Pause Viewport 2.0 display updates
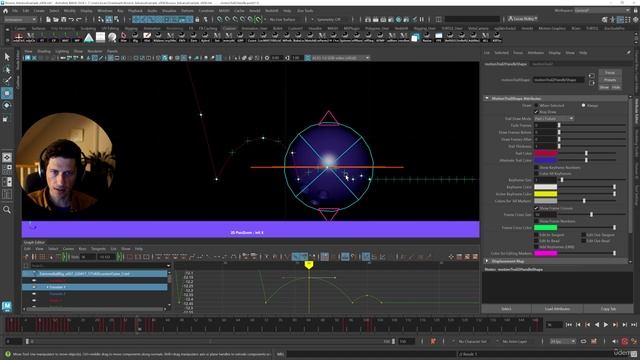This screenshot has height=360, width=640. [422, 19]
